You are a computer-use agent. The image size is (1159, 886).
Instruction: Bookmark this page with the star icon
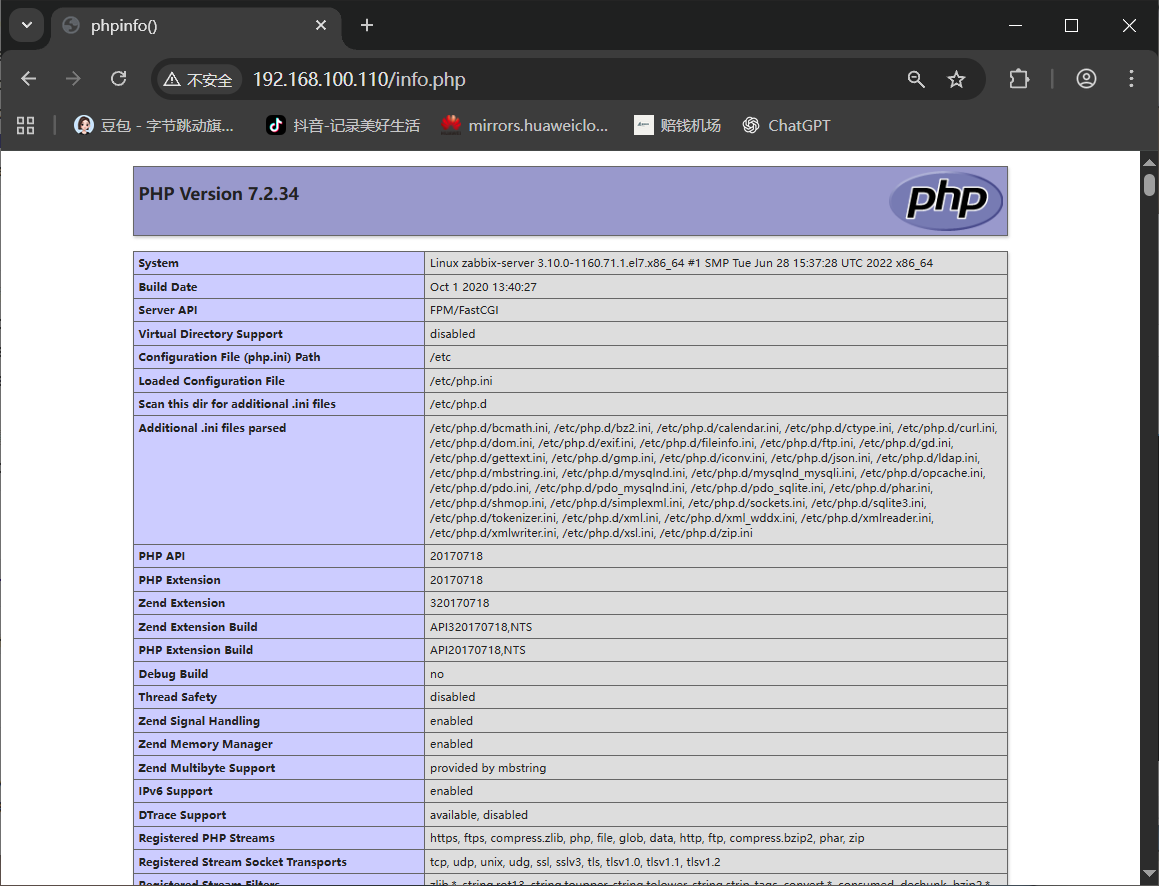pos(956,79)
